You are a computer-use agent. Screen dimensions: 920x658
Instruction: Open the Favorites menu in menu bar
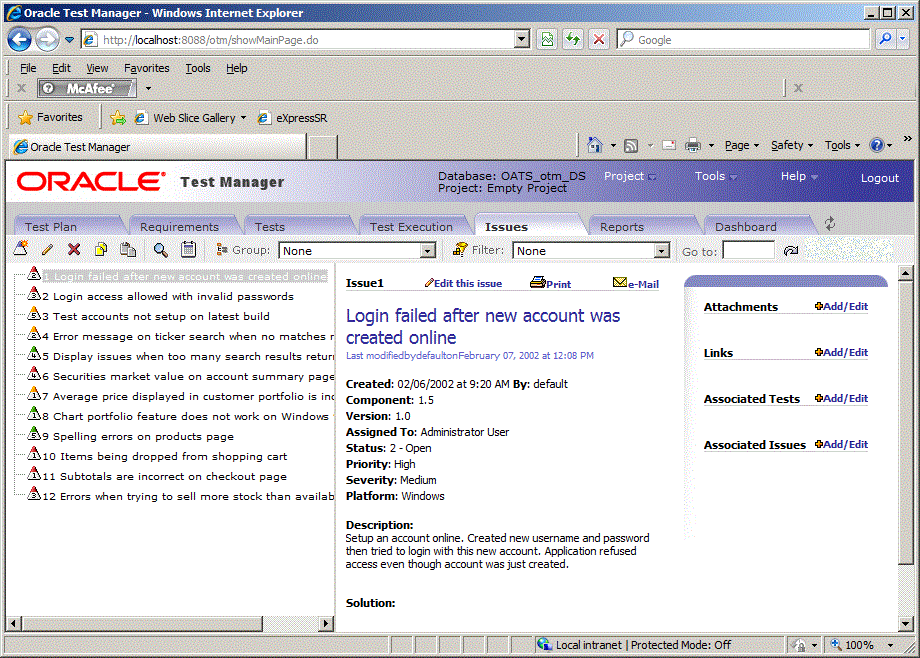[x=147, y=68]
